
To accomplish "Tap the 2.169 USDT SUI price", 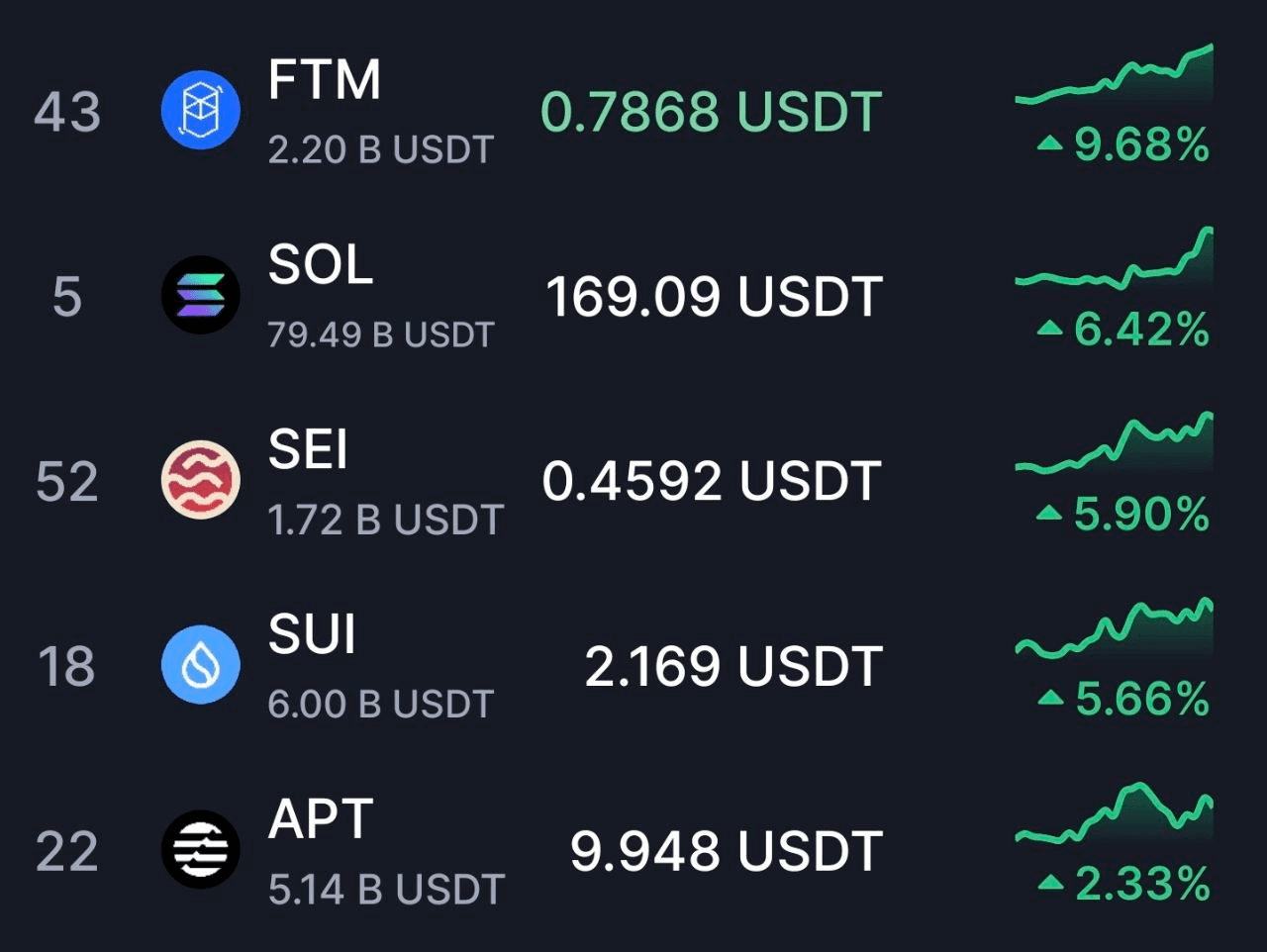I will [x=733, y=666].
